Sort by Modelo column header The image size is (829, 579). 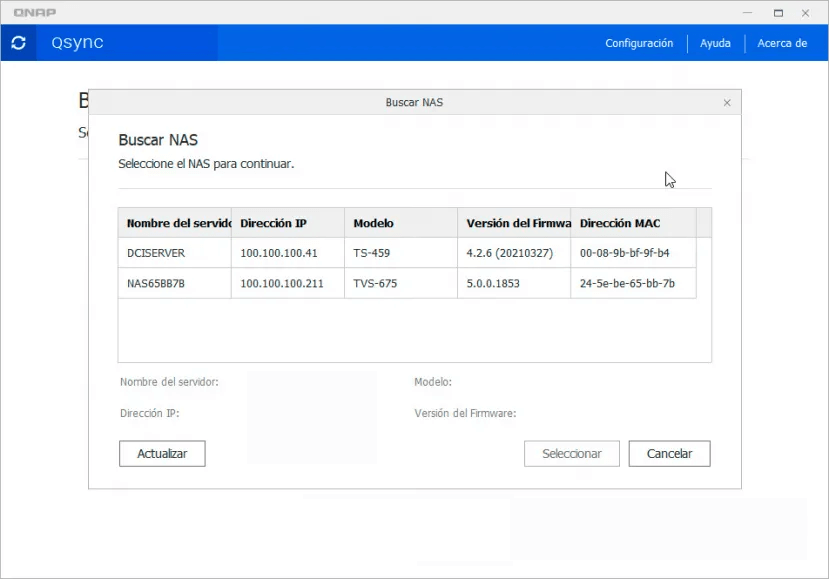(x=401, y=223)
